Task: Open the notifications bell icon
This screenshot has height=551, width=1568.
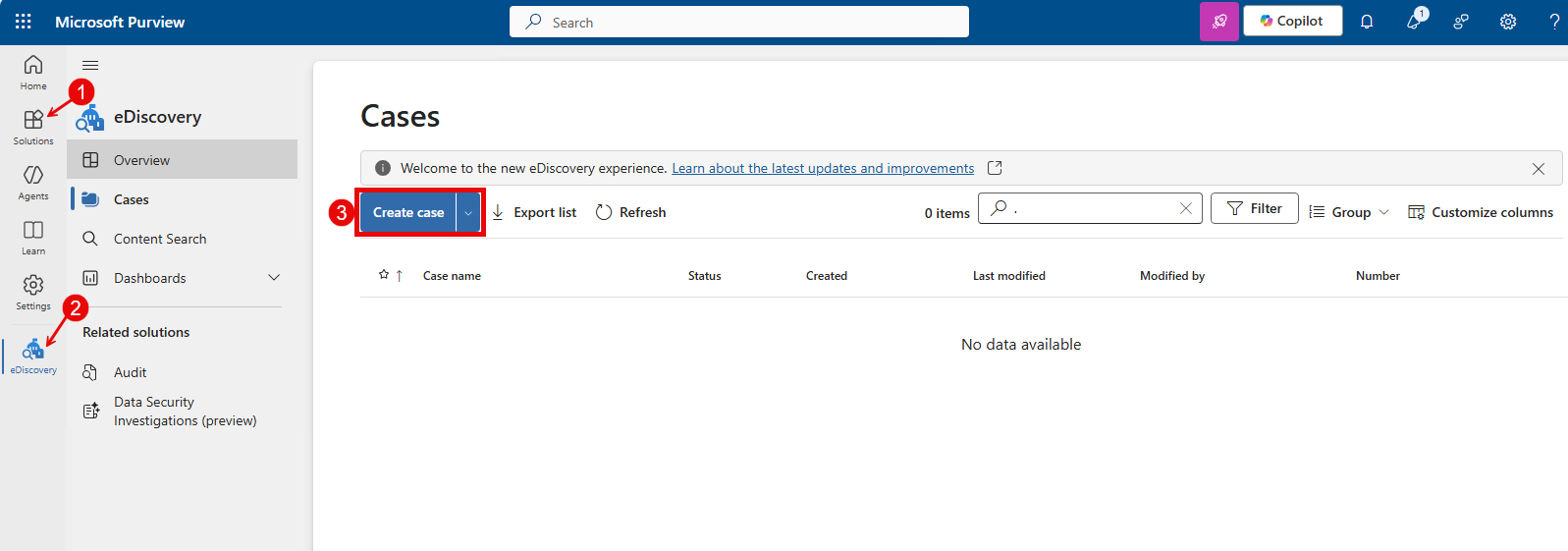Action: pos(1366,22)
